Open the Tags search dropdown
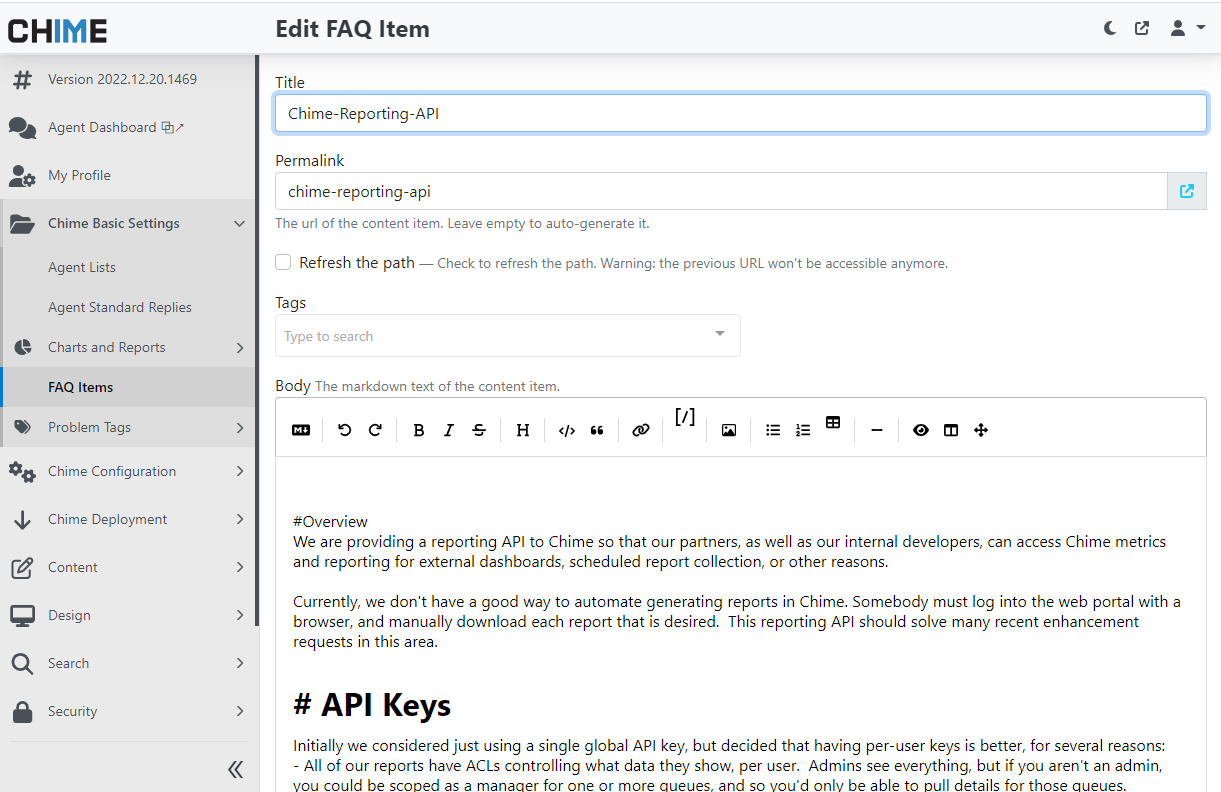Viewport: 1221px width, 792px height. click(507, 336)
